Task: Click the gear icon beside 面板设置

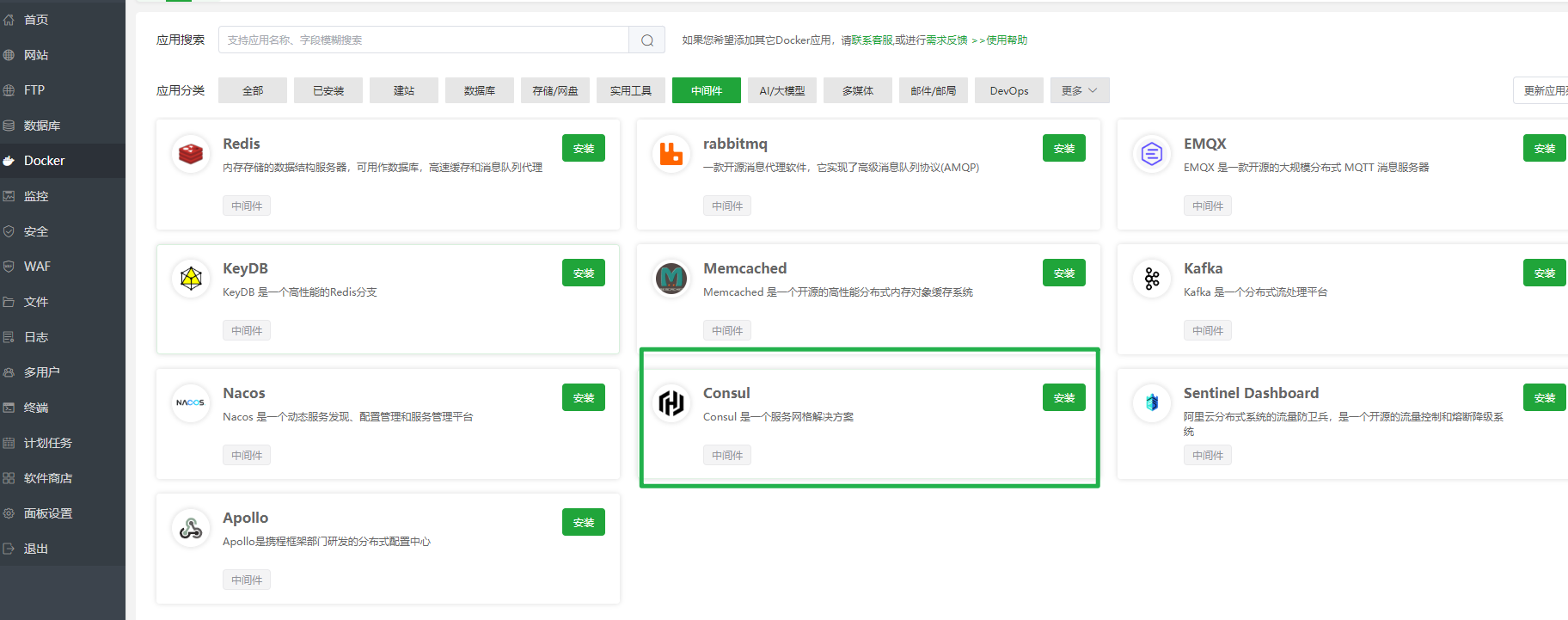Action: coord(9,513)
